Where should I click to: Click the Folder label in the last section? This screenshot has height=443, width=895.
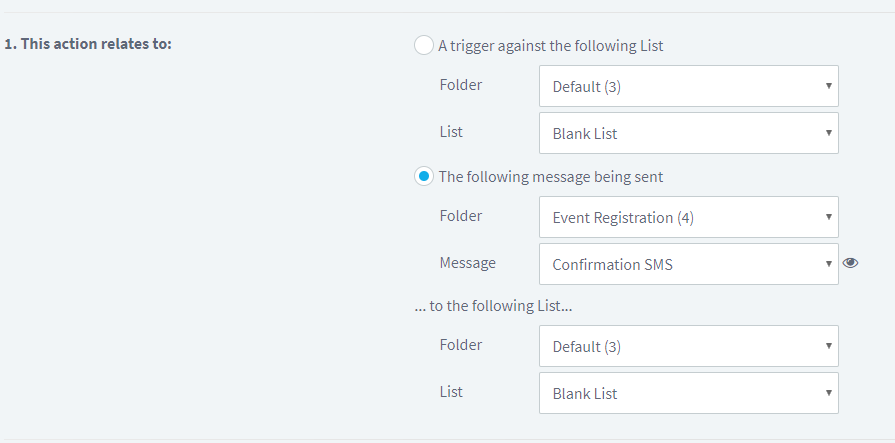[461, 345]
